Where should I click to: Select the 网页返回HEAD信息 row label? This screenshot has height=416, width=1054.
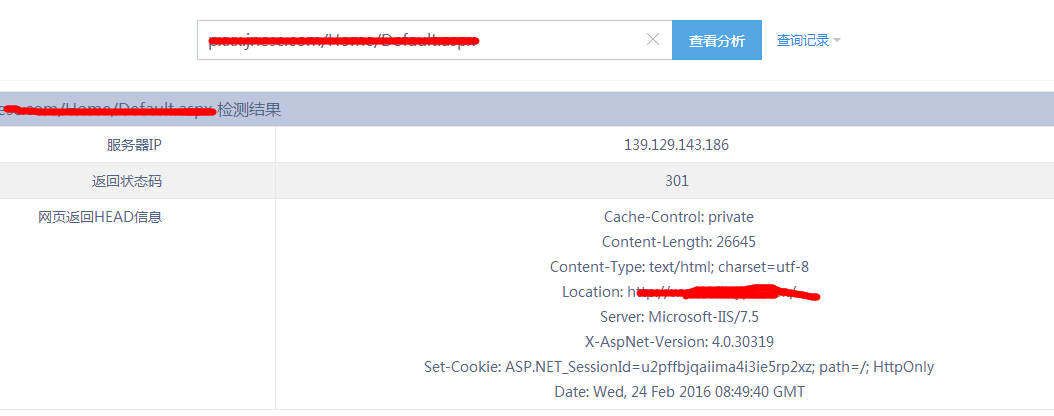click(100, 217)
